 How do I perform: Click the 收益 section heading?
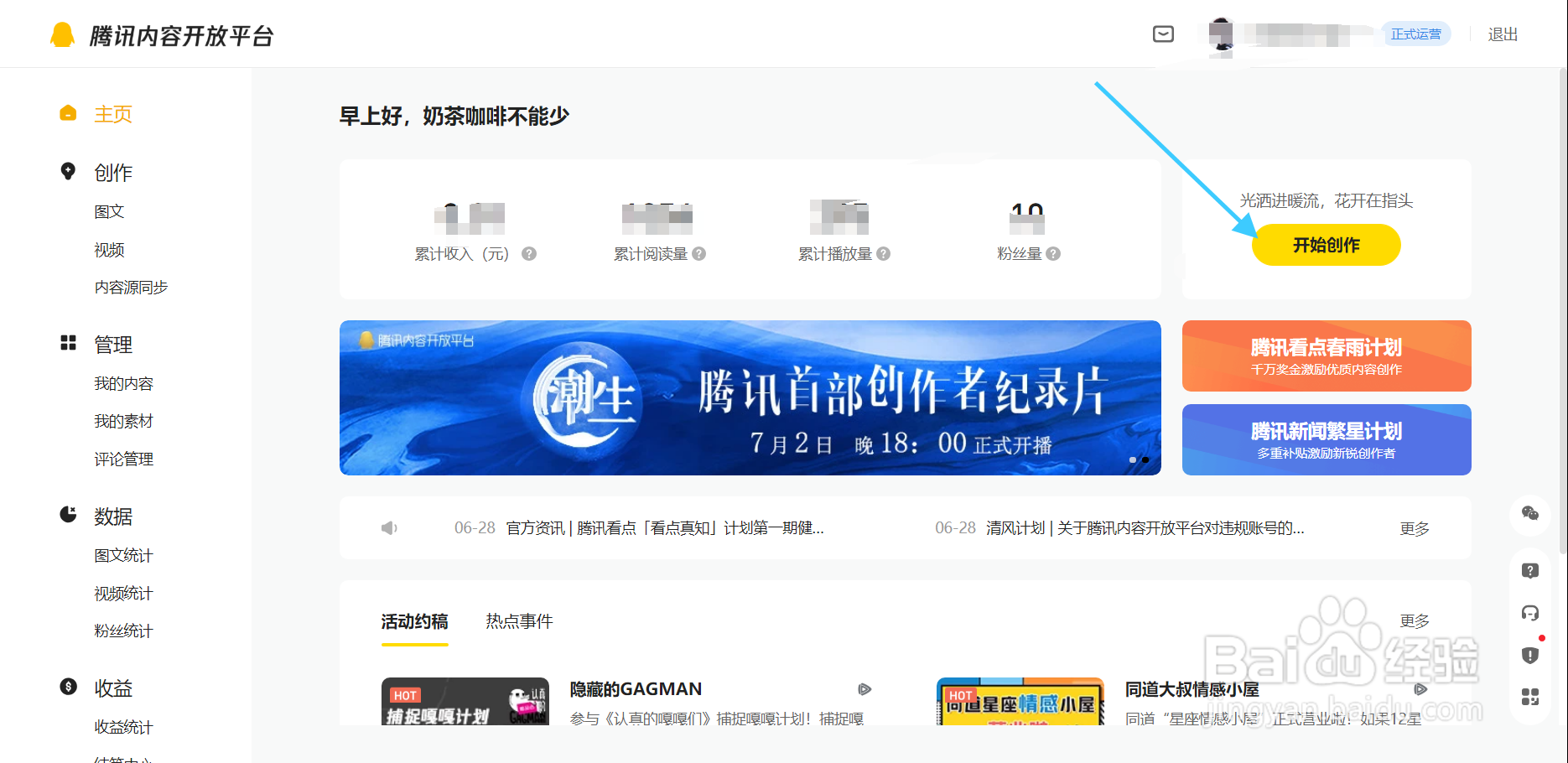tap(113, 688)
